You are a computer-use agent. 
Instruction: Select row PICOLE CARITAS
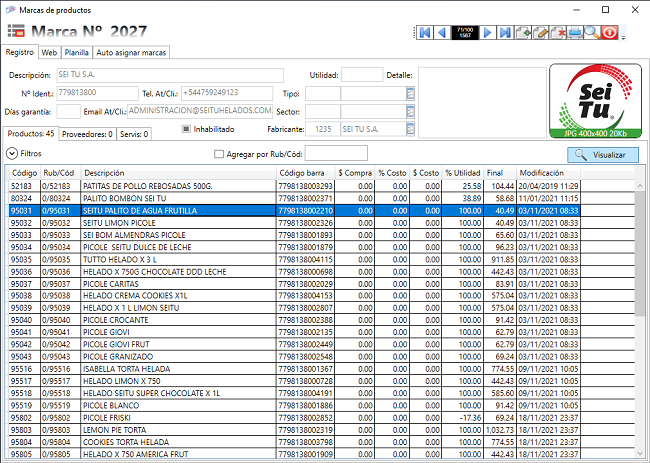[x=295, y=284]
